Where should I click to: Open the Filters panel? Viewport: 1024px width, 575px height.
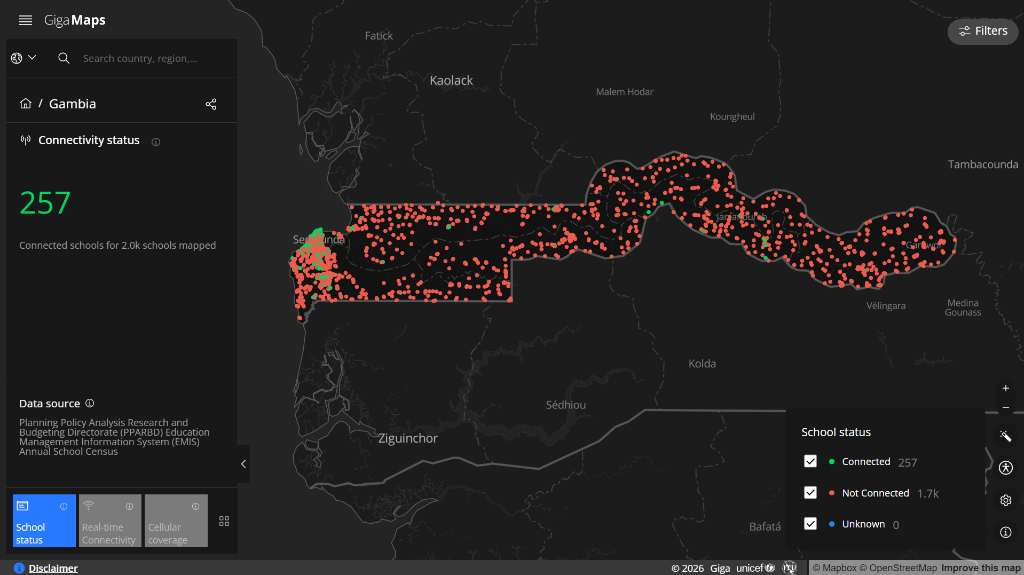pos(983,31)
